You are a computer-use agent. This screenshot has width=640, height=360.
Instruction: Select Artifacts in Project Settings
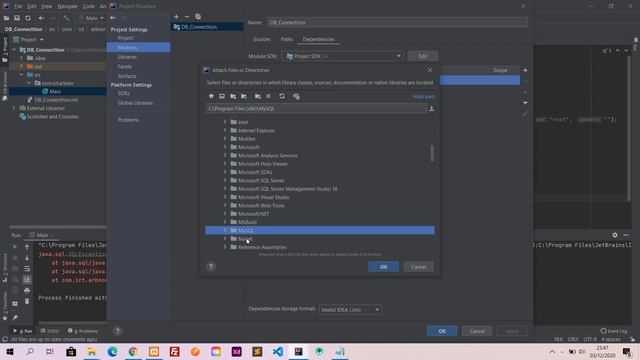[127, 76]
